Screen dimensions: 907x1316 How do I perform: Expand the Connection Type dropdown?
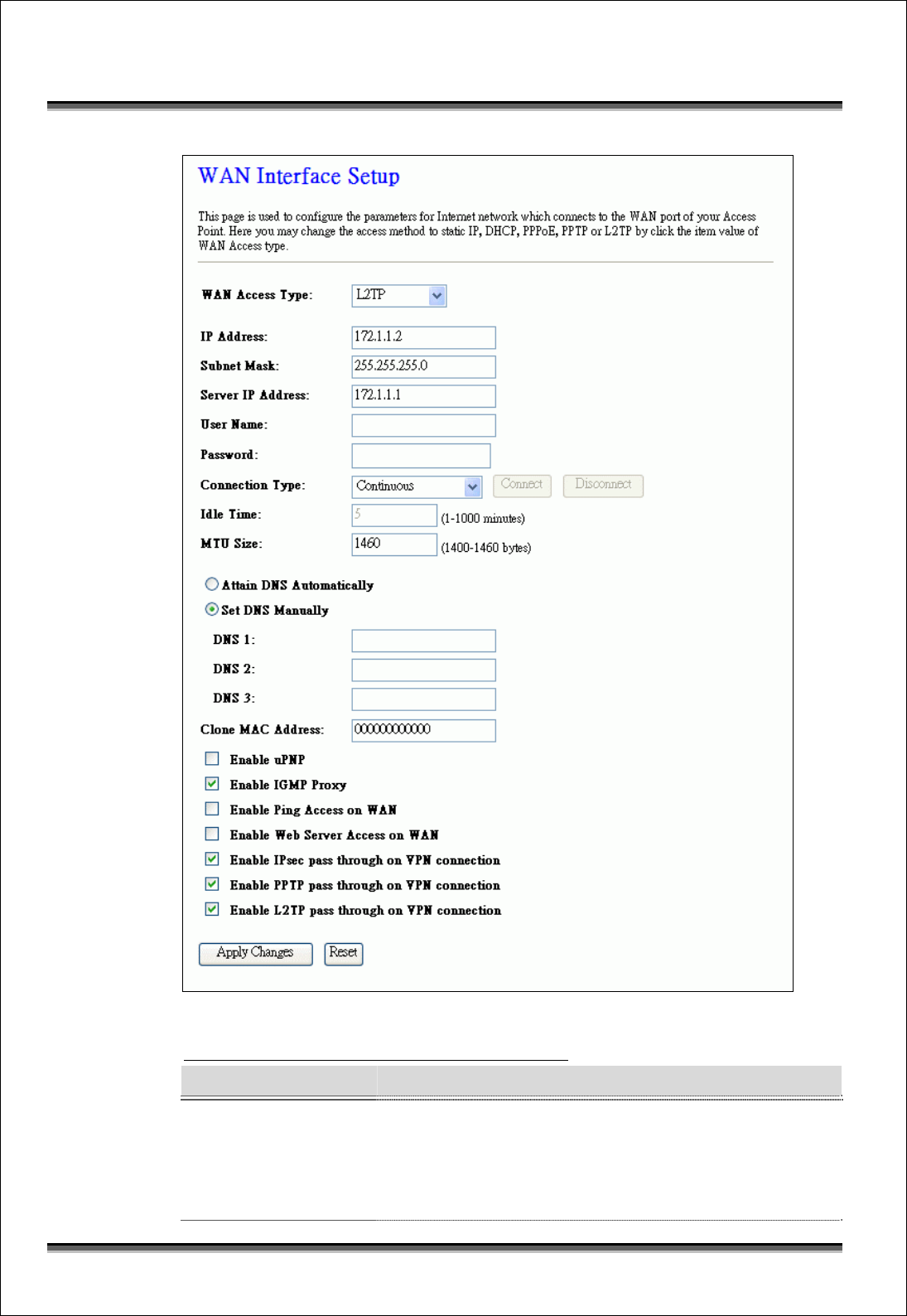pyautogui.click(x=417, y=486)
